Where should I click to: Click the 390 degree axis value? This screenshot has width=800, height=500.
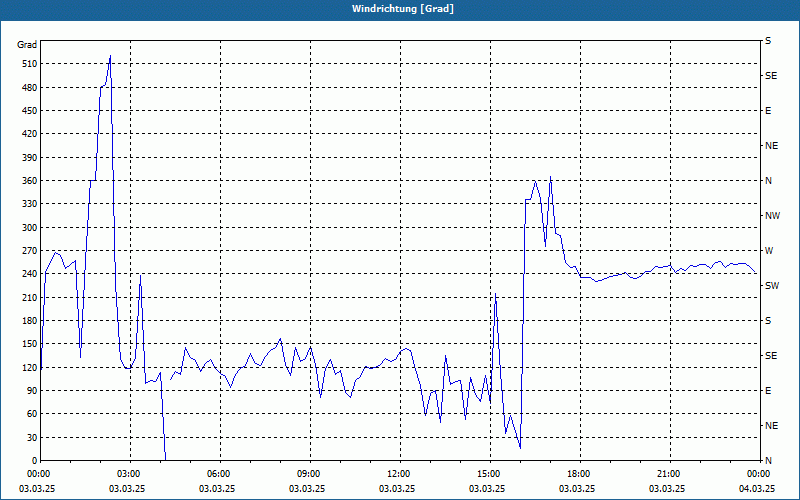[29, 158]
